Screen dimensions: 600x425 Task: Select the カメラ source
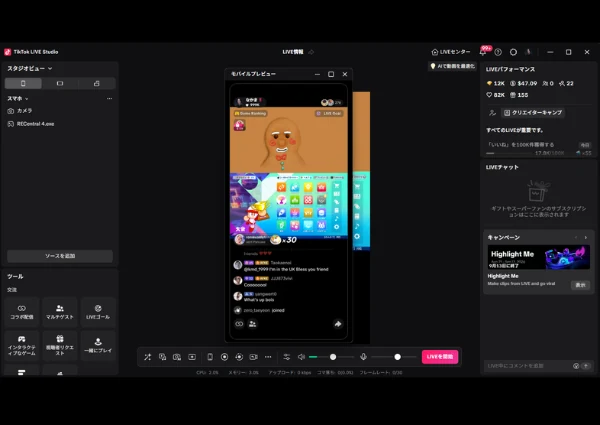tap(59, 111)
